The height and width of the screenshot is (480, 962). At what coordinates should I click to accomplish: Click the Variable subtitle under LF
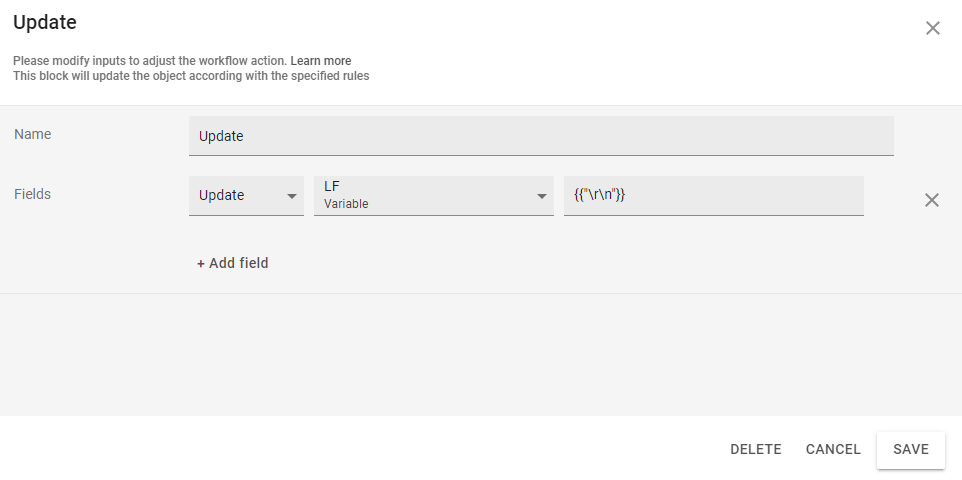pos(346,204)
